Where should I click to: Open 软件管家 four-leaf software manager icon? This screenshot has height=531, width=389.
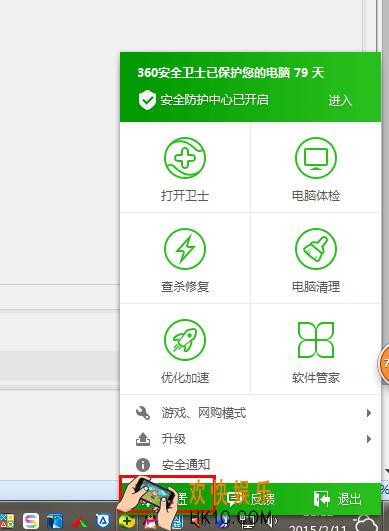316,340
